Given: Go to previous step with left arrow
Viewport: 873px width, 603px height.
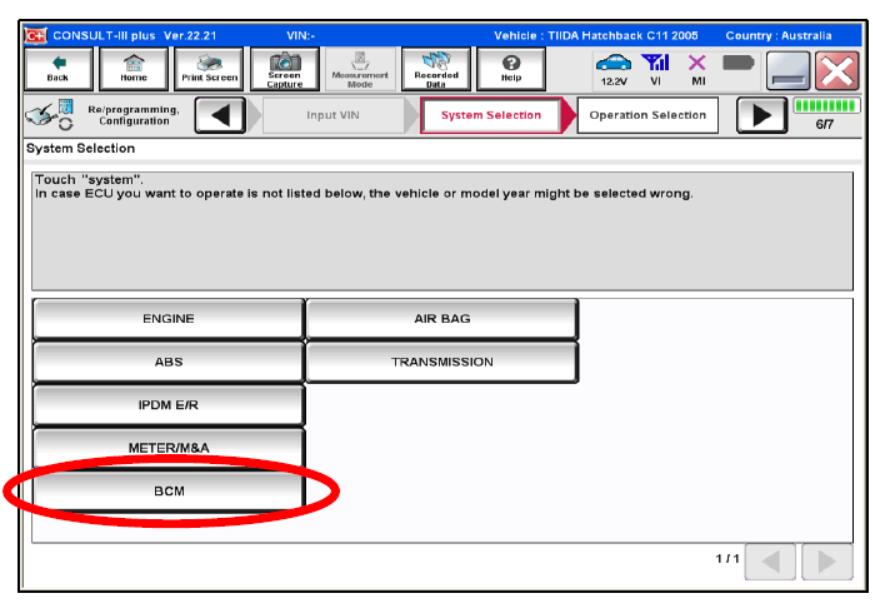Looking at the screenshot, I should tap(220, 116).
